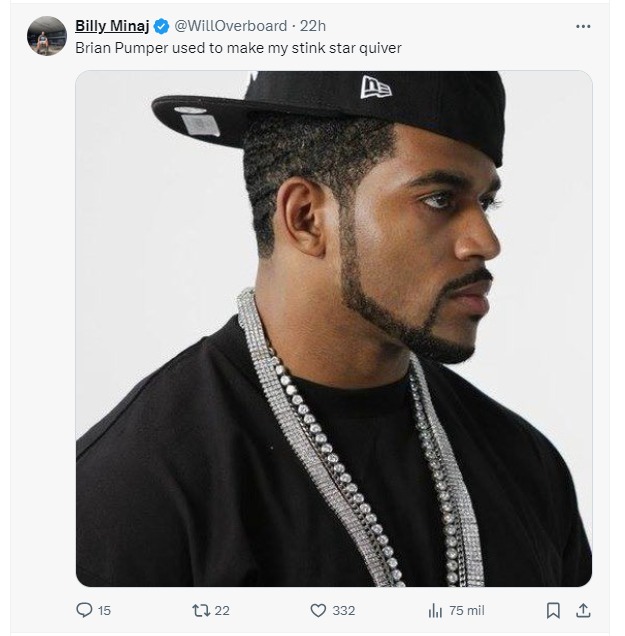
Task: Click the reply speech bubble icon
Action: pos(85,610)
